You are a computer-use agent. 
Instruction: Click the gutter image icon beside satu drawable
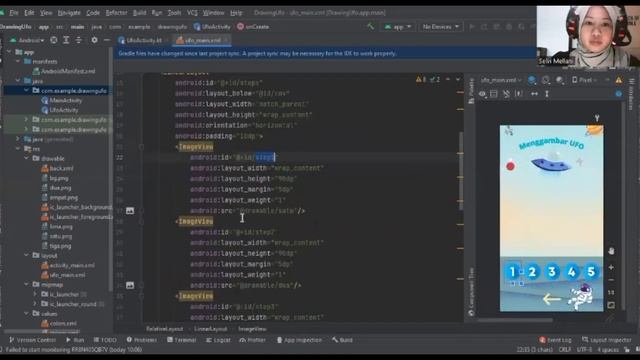click(x=130, y=211)
